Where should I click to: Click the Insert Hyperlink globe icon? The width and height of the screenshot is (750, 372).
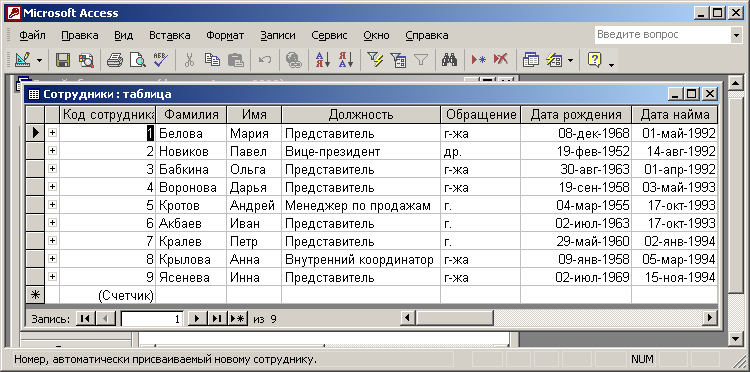(x=294, y=60)
